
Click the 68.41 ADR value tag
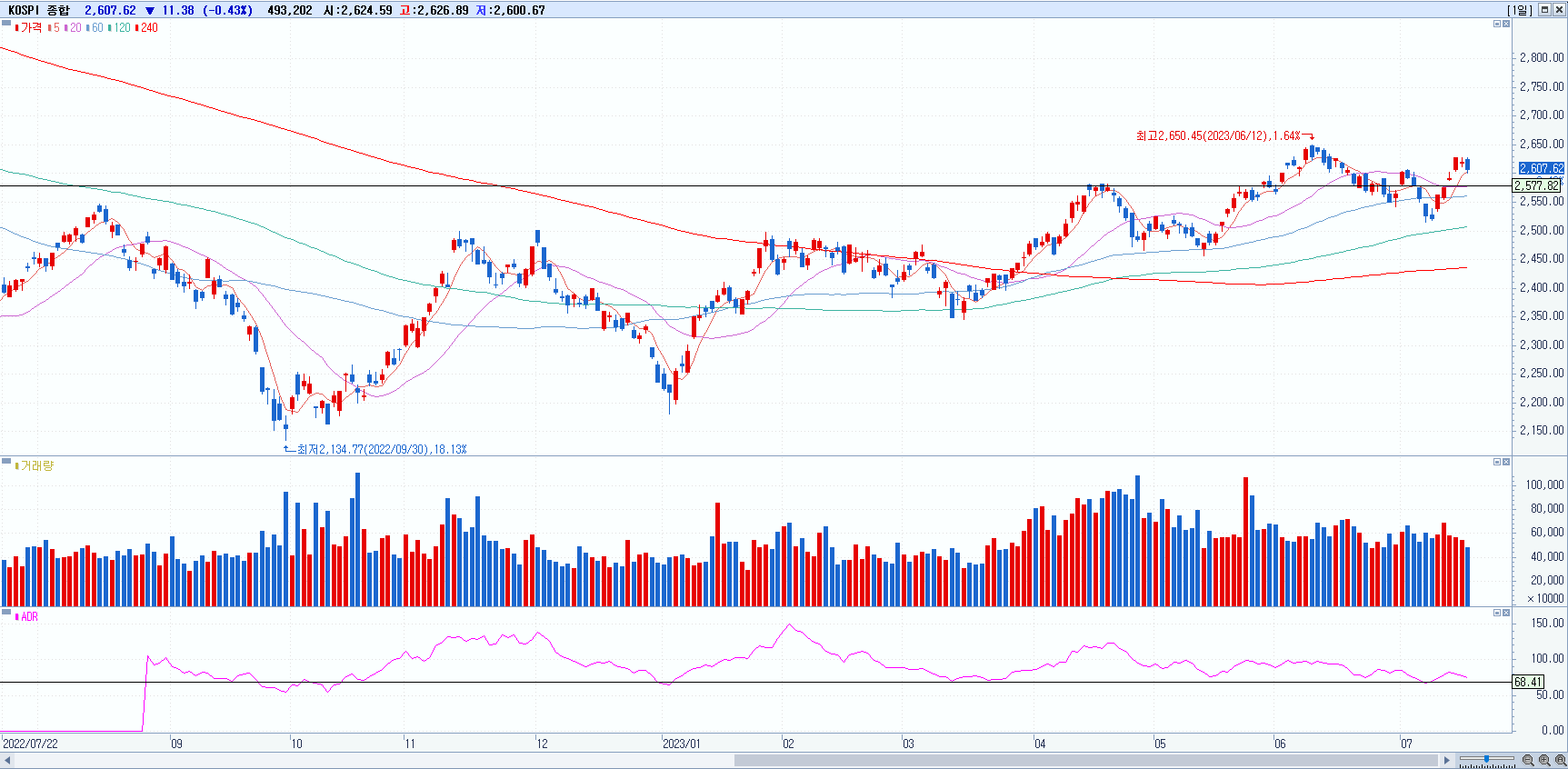coord(1528,682)
